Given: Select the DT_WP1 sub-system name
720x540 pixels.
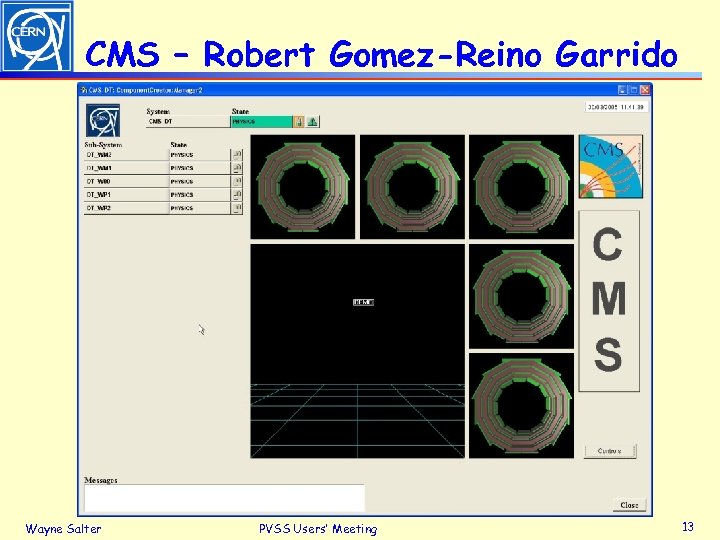Looking at the screenshot, I should click(127, 195).
